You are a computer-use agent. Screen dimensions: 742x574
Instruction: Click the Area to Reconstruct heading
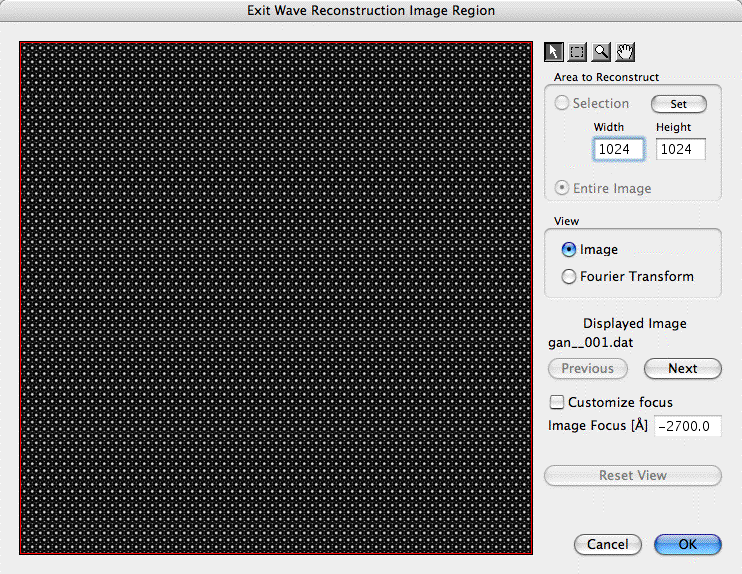[606, 77]
